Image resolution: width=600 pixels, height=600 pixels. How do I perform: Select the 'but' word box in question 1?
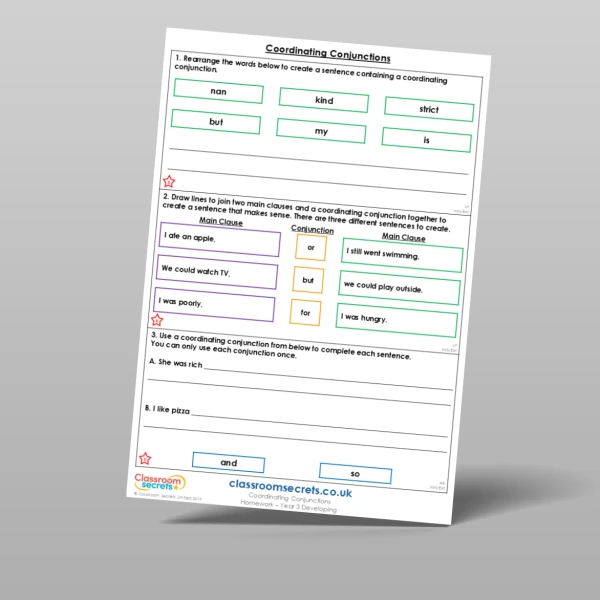[x=216, y=122]
